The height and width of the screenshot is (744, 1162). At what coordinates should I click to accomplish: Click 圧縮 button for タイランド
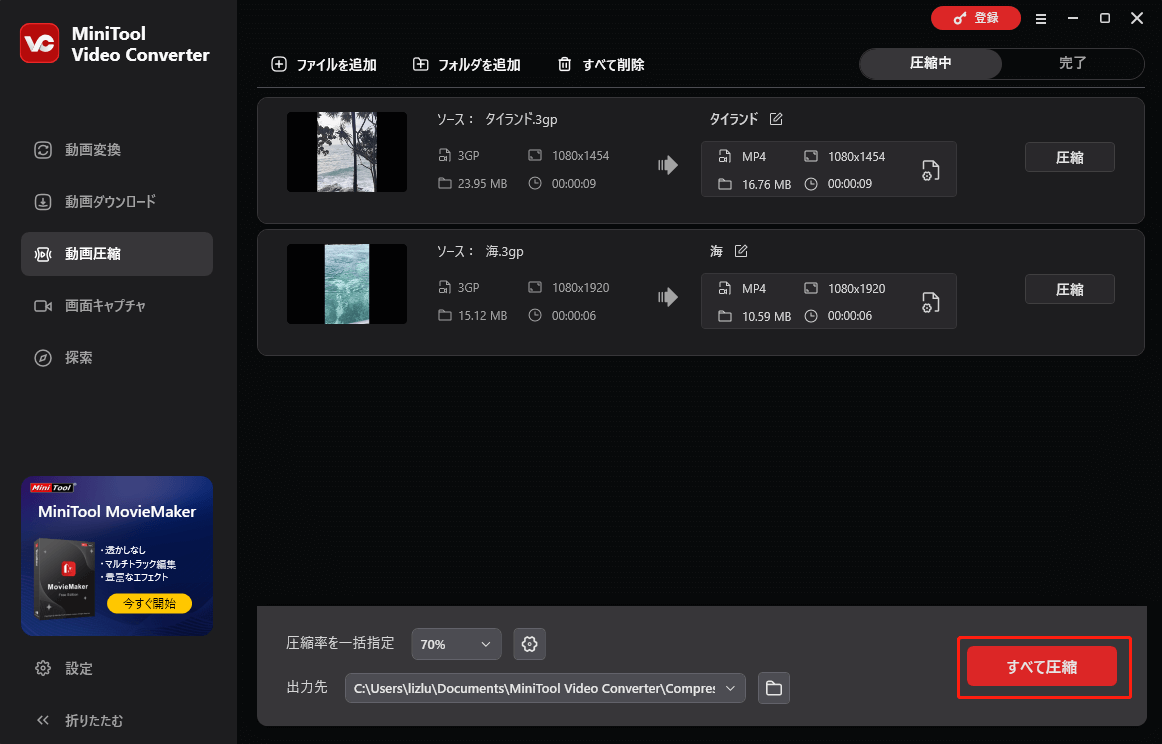(1069, 157)
